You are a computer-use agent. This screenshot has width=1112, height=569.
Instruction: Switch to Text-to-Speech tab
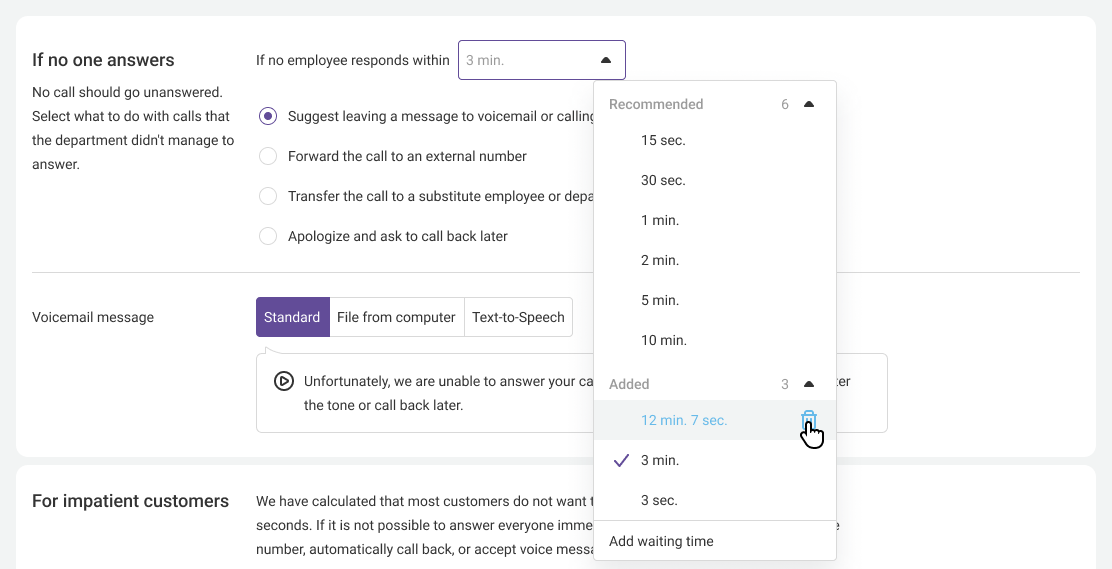tap(518, 317)
